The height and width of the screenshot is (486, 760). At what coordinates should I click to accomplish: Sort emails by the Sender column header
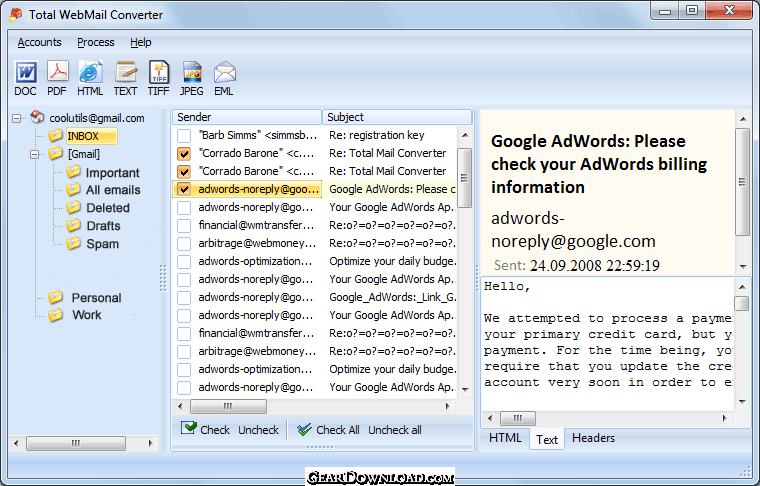click(247, 117)
